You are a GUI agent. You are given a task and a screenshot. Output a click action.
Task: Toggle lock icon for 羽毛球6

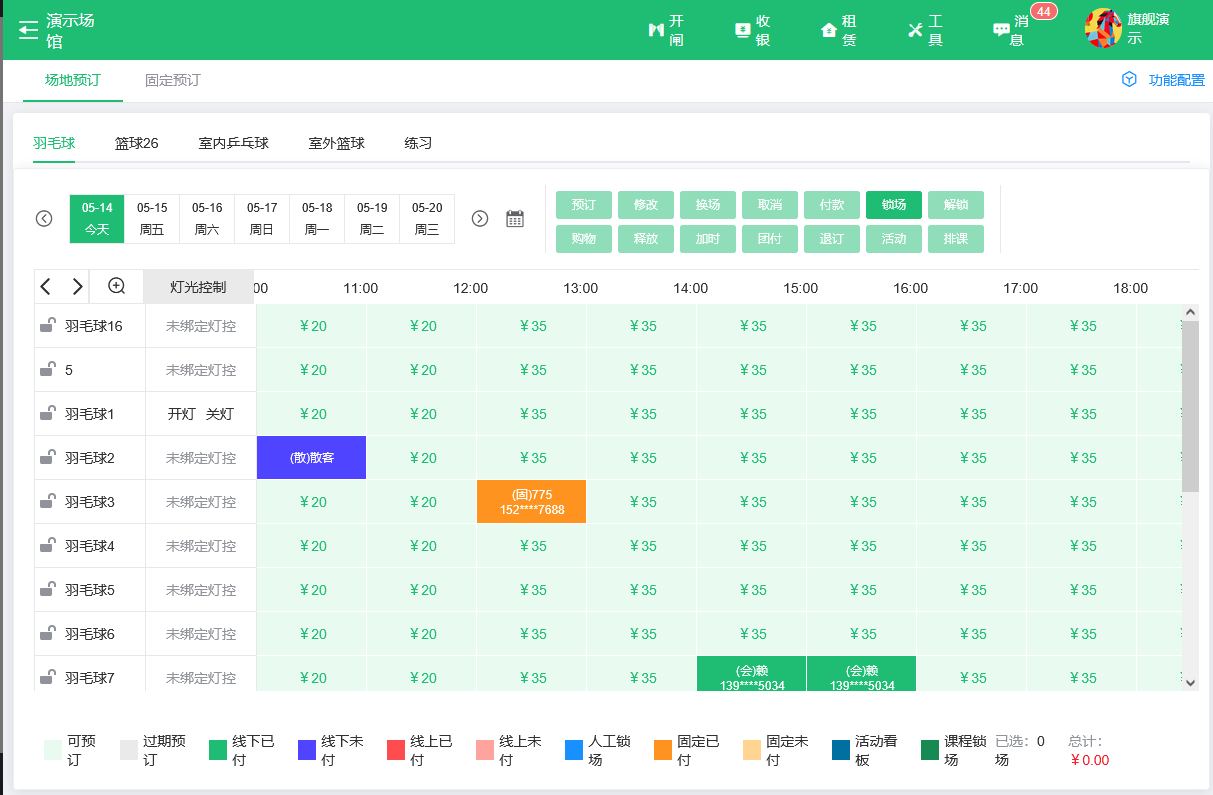(x=47, y=633)
